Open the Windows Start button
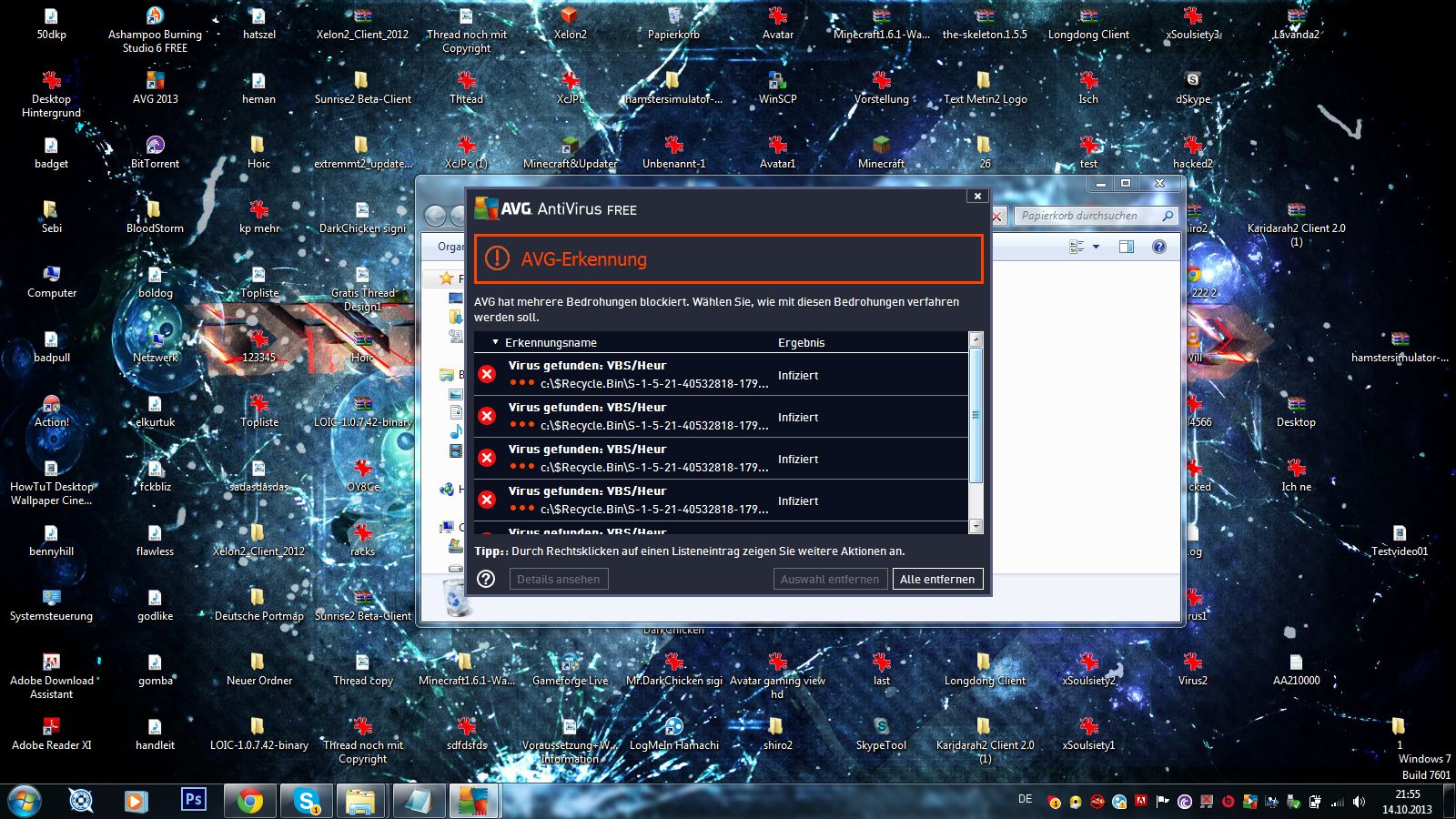Screen dimensions: 1456x819 24,801
